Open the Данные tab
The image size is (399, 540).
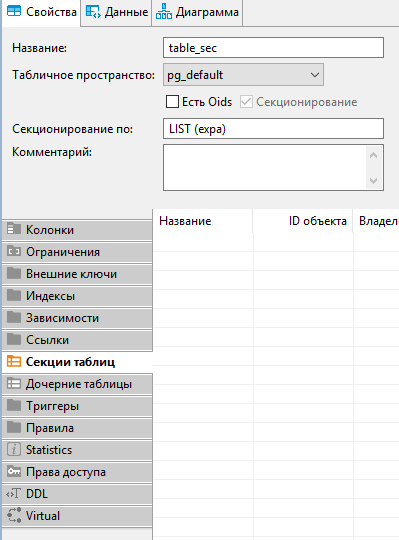(116, 12)
